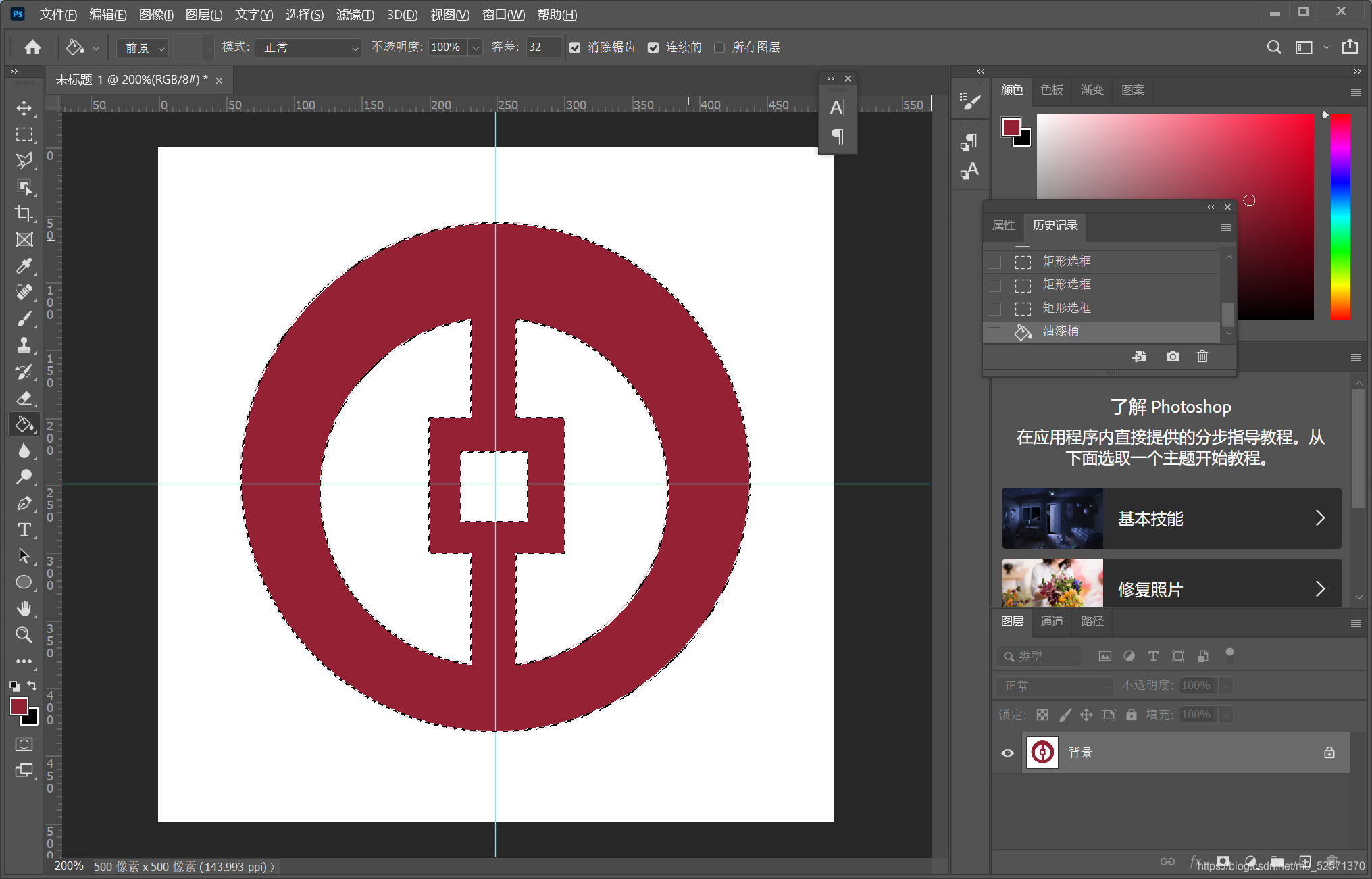Screen dimensions: 1372x879
Task: Set history brush source for 油漆桶 state
Action: (995, 332)
